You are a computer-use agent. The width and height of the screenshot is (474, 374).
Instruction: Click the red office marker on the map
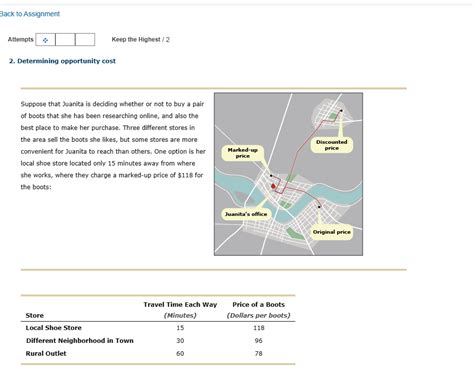273,186
